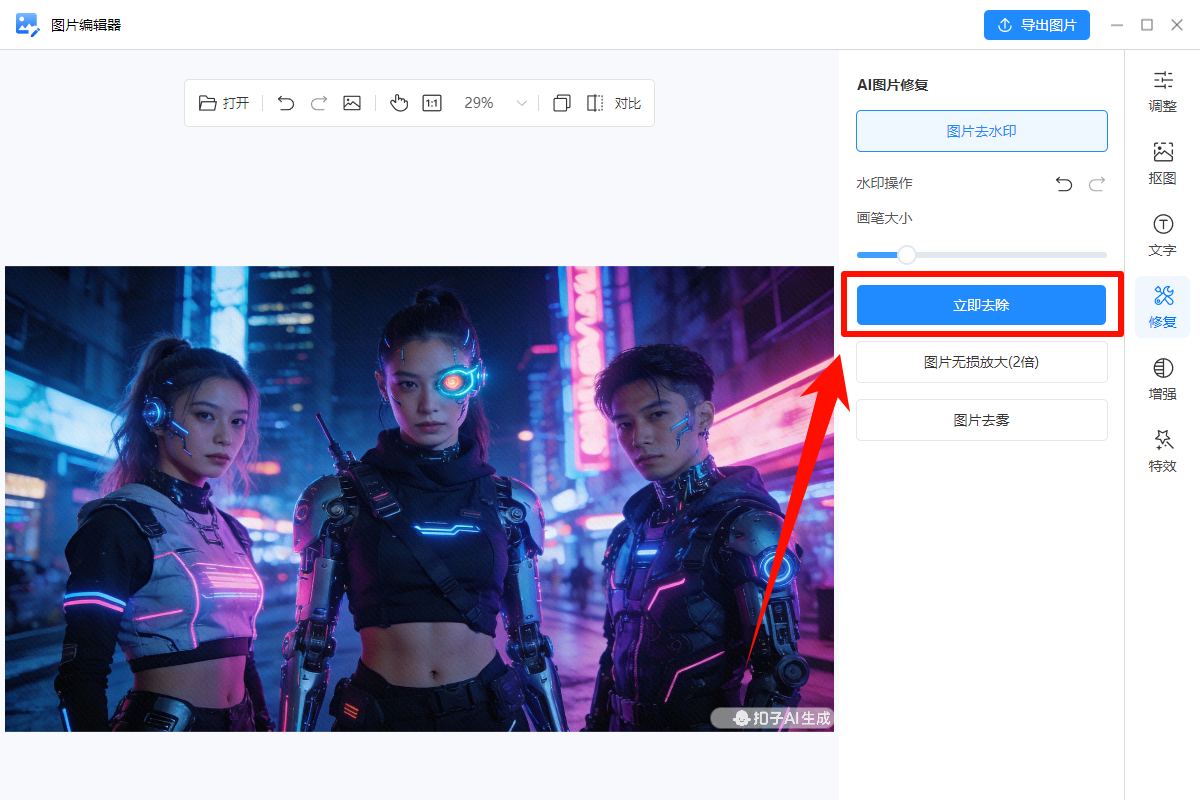Click the duplicate copy icon near 对比
The height and width of the screenshot is (800, 1200).
click(x=561, y=102)
